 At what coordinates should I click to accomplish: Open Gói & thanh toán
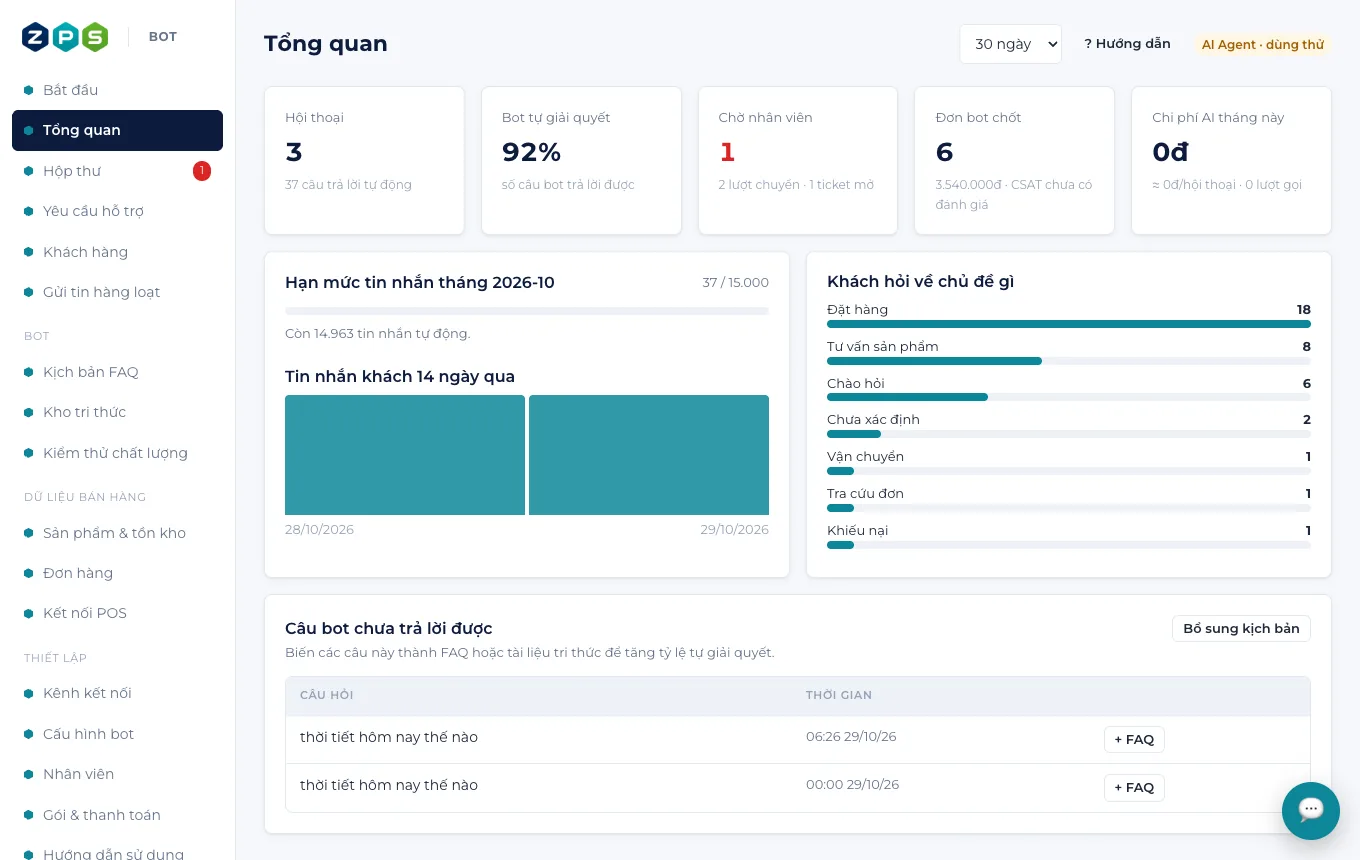click(x=117, y=815)
